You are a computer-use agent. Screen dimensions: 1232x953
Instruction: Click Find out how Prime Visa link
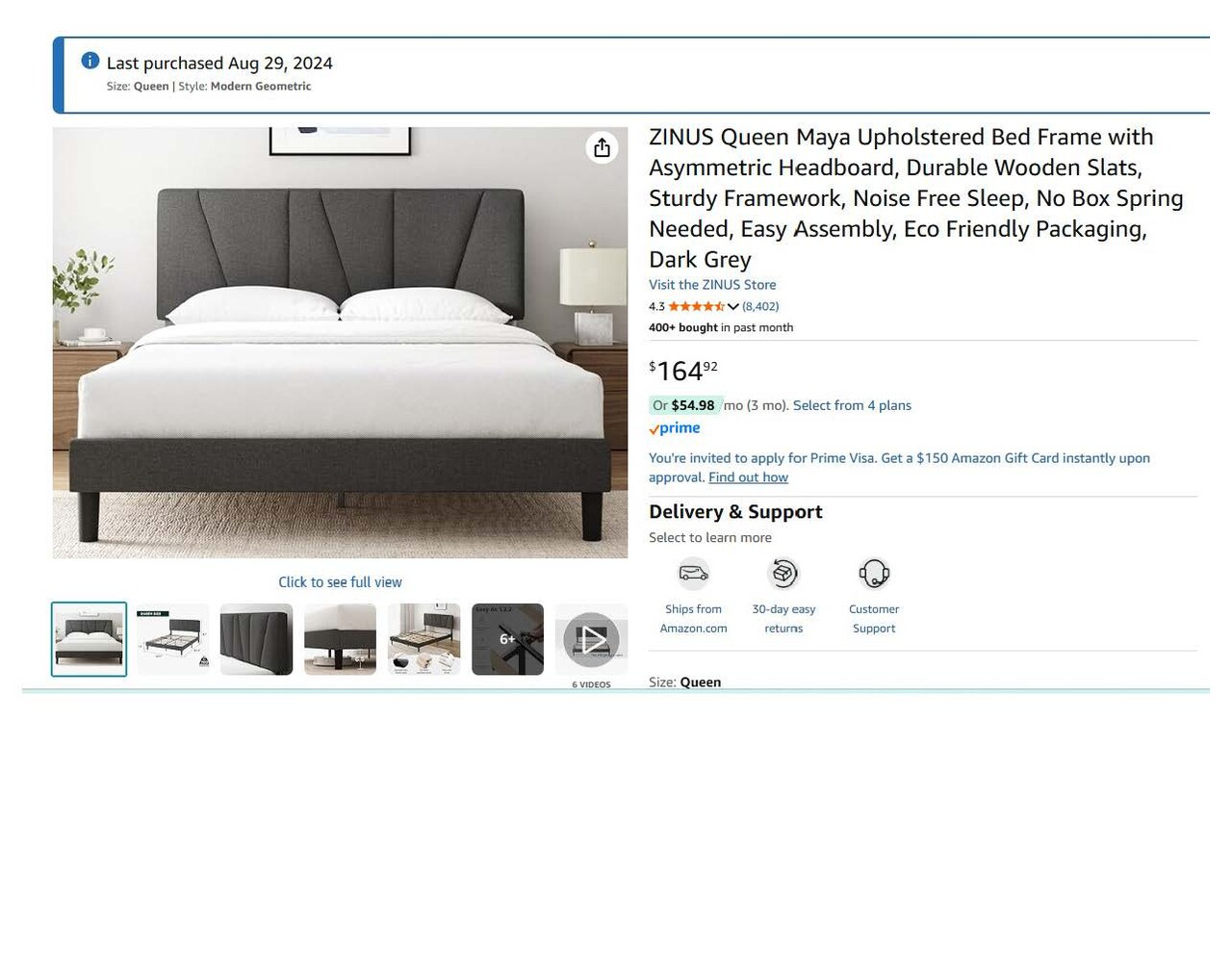point(748,477)
